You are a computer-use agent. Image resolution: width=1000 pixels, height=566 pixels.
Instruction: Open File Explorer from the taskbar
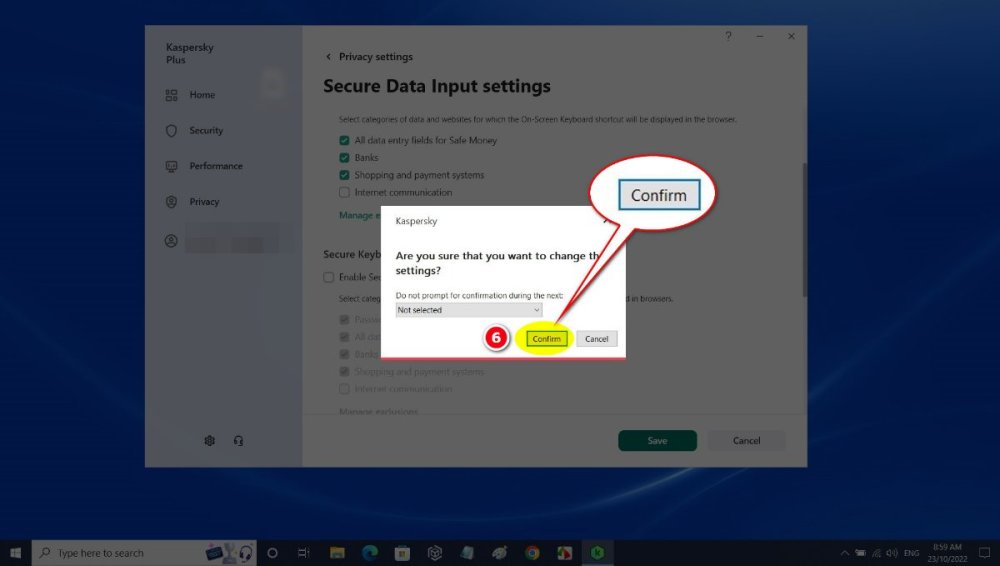(x=337, y=553)
